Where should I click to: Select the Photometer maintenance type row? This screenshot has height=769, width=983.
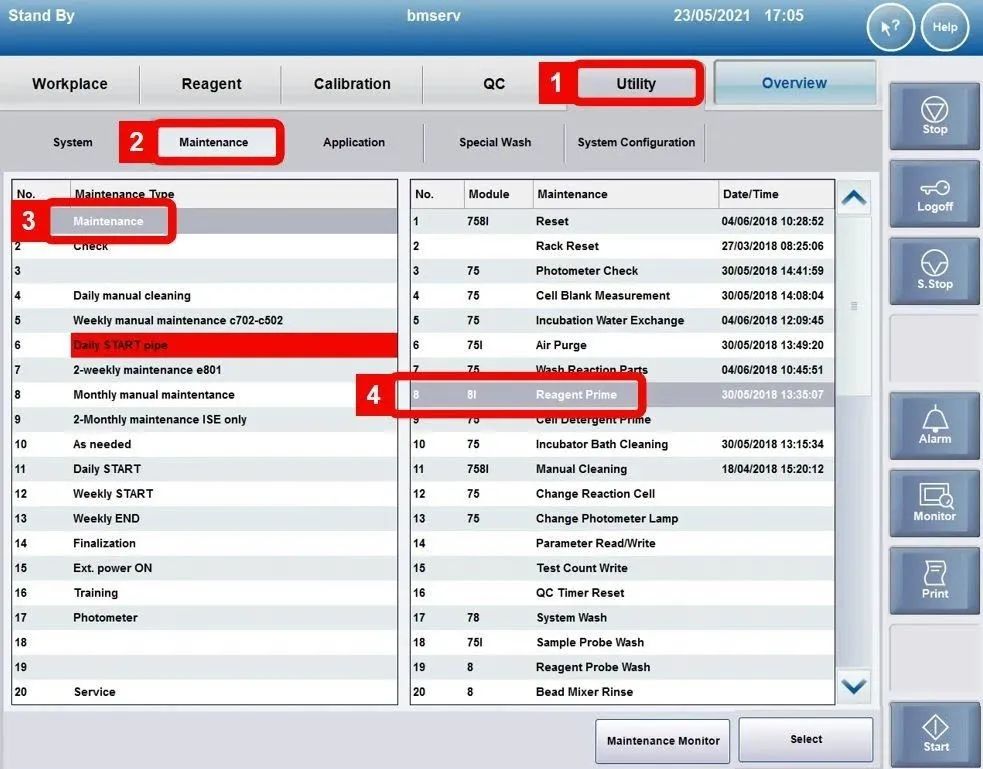click(x=205, y=617)
